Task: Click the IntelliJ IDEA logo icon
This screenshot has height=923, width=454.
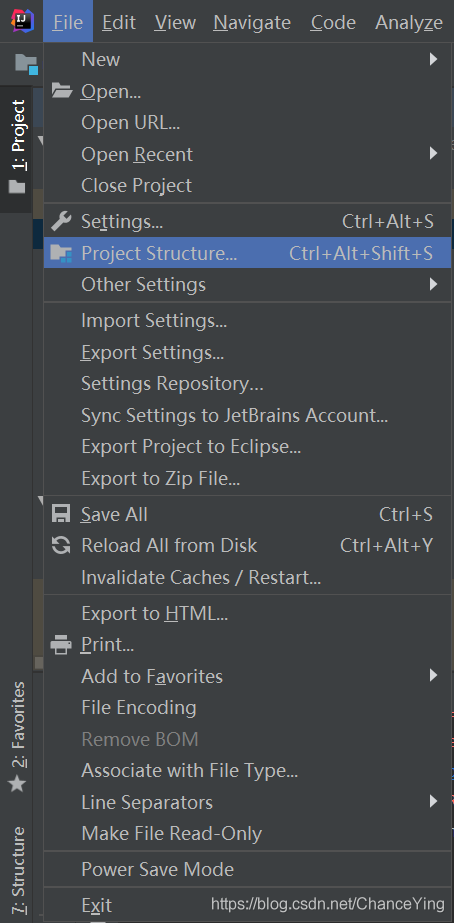Action: click(x=22, y=21)
